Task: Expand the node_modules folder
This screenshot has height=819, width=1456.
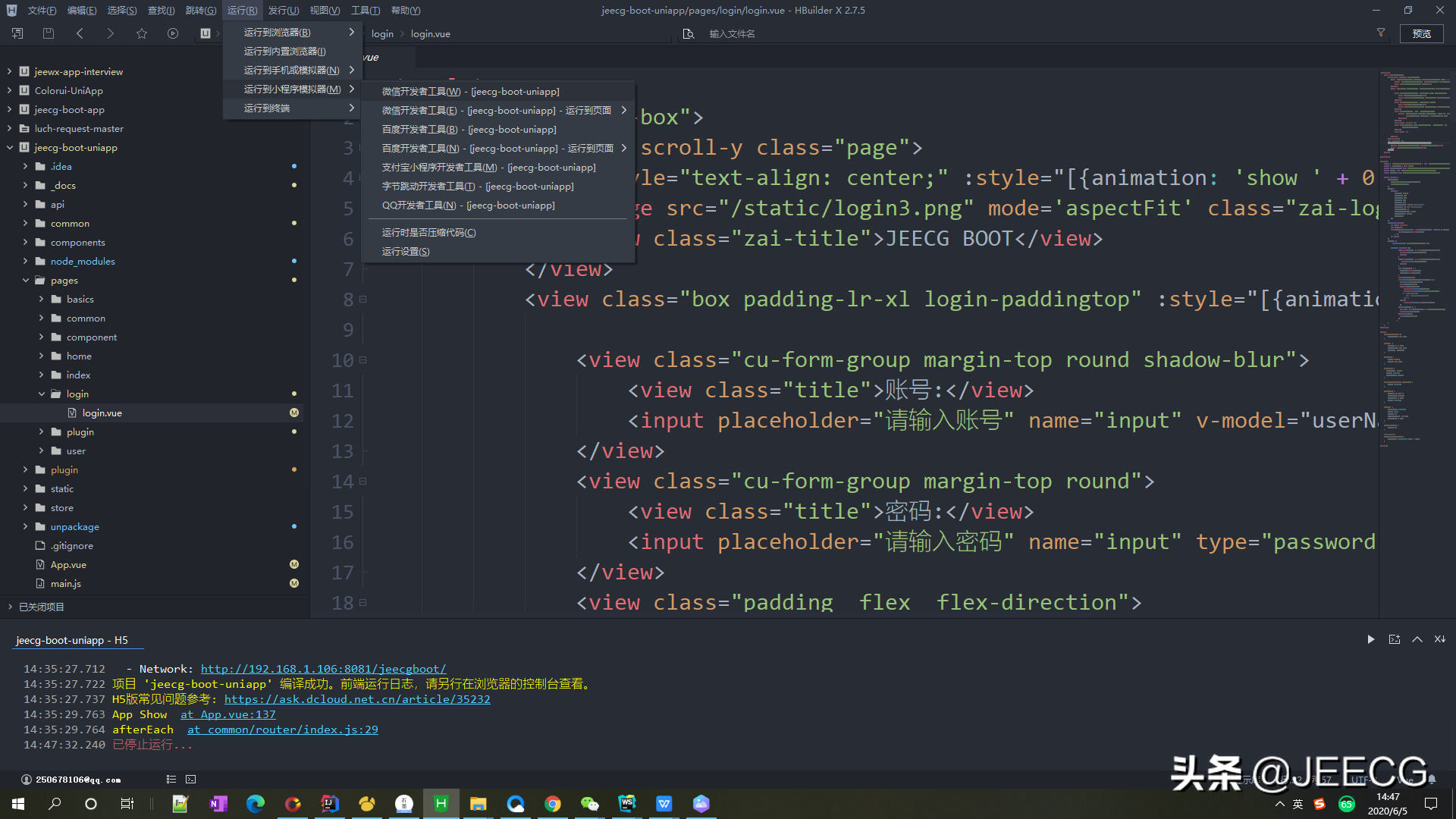Action: click(25, 261)
